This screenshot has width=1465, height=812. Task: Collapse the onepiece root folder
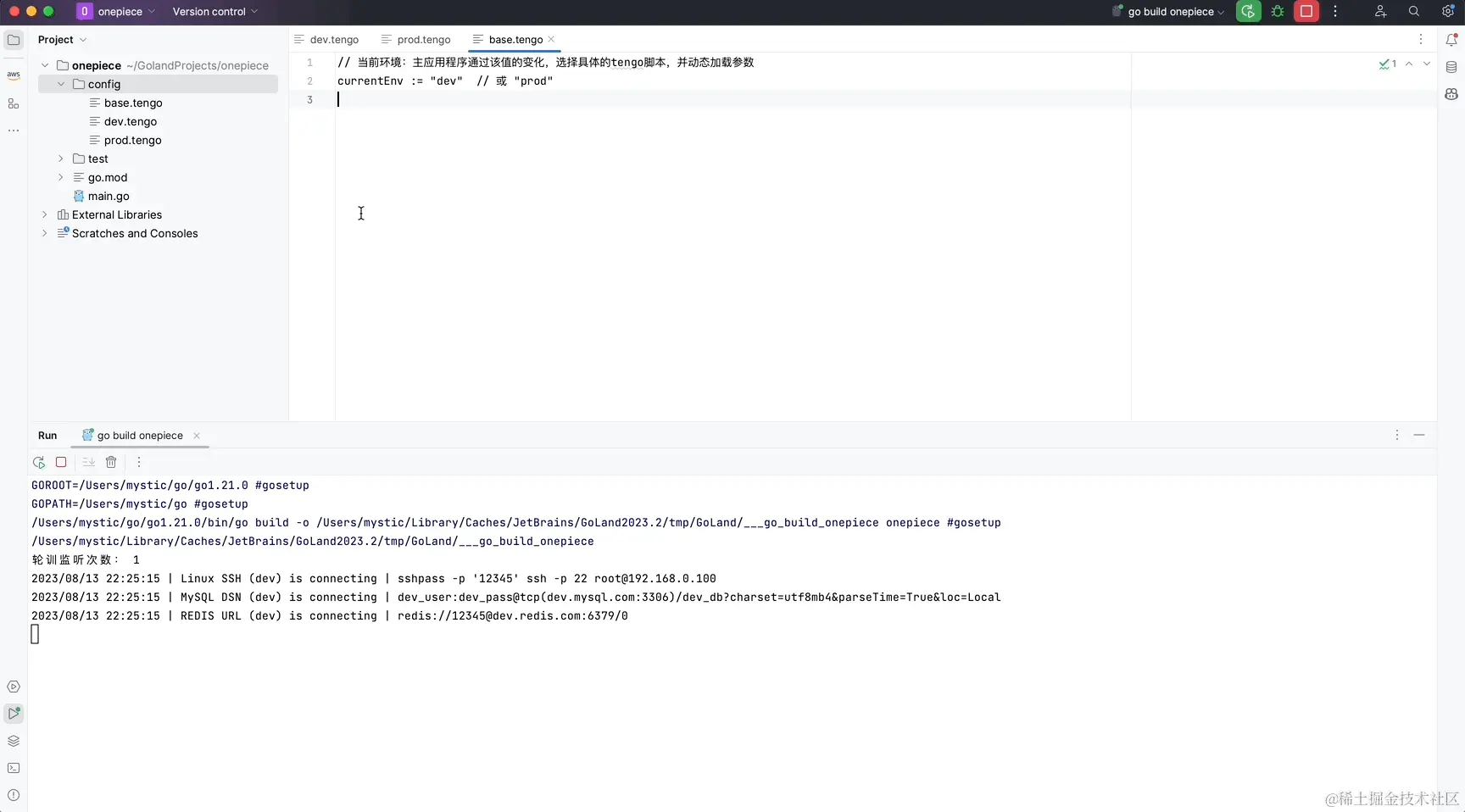click(45, 65)
